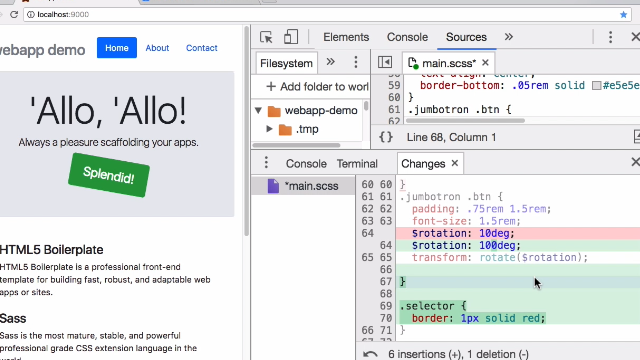This screenshot has width=640, height=360.
Task: Click 'Line 68, Column 1' status text
Action: click(451, 137)
